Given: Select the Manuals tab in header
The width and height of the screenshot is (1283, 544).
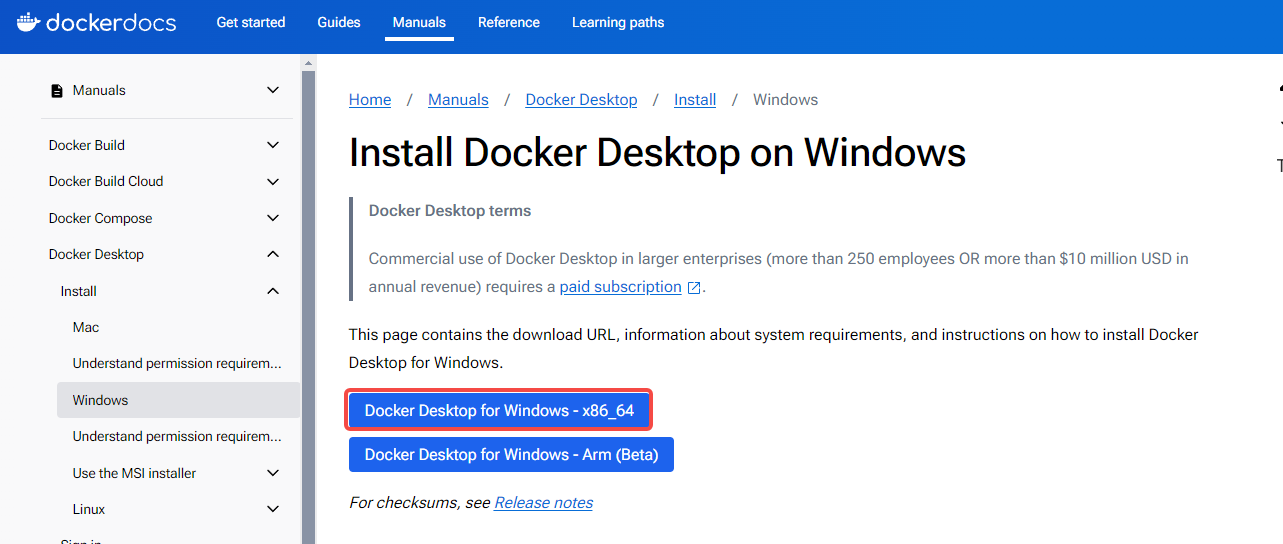Looking at the screenshot, I should pyautogui.click(x=419, y=22).
